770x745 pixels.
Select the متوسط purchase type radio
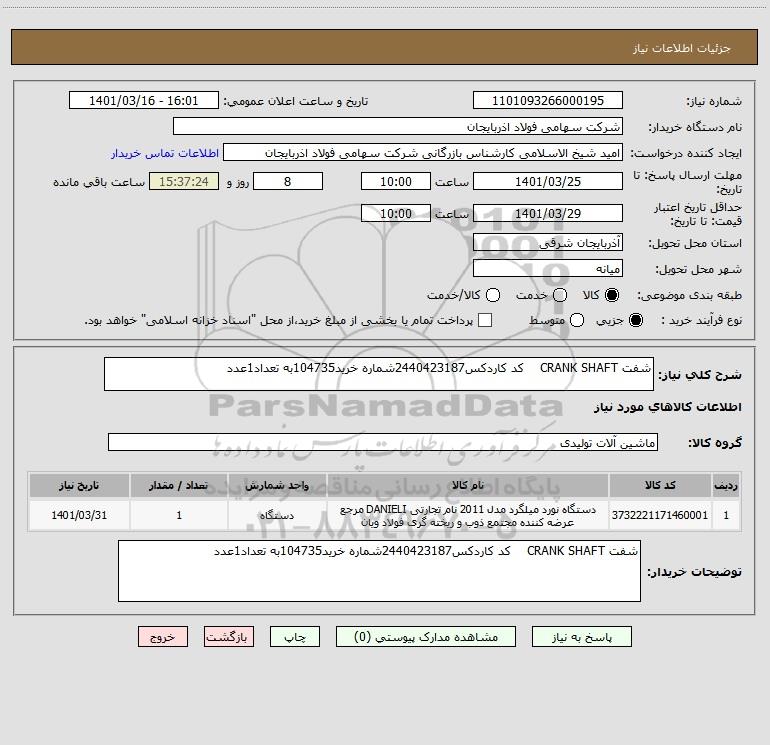(x=577, y=320)
